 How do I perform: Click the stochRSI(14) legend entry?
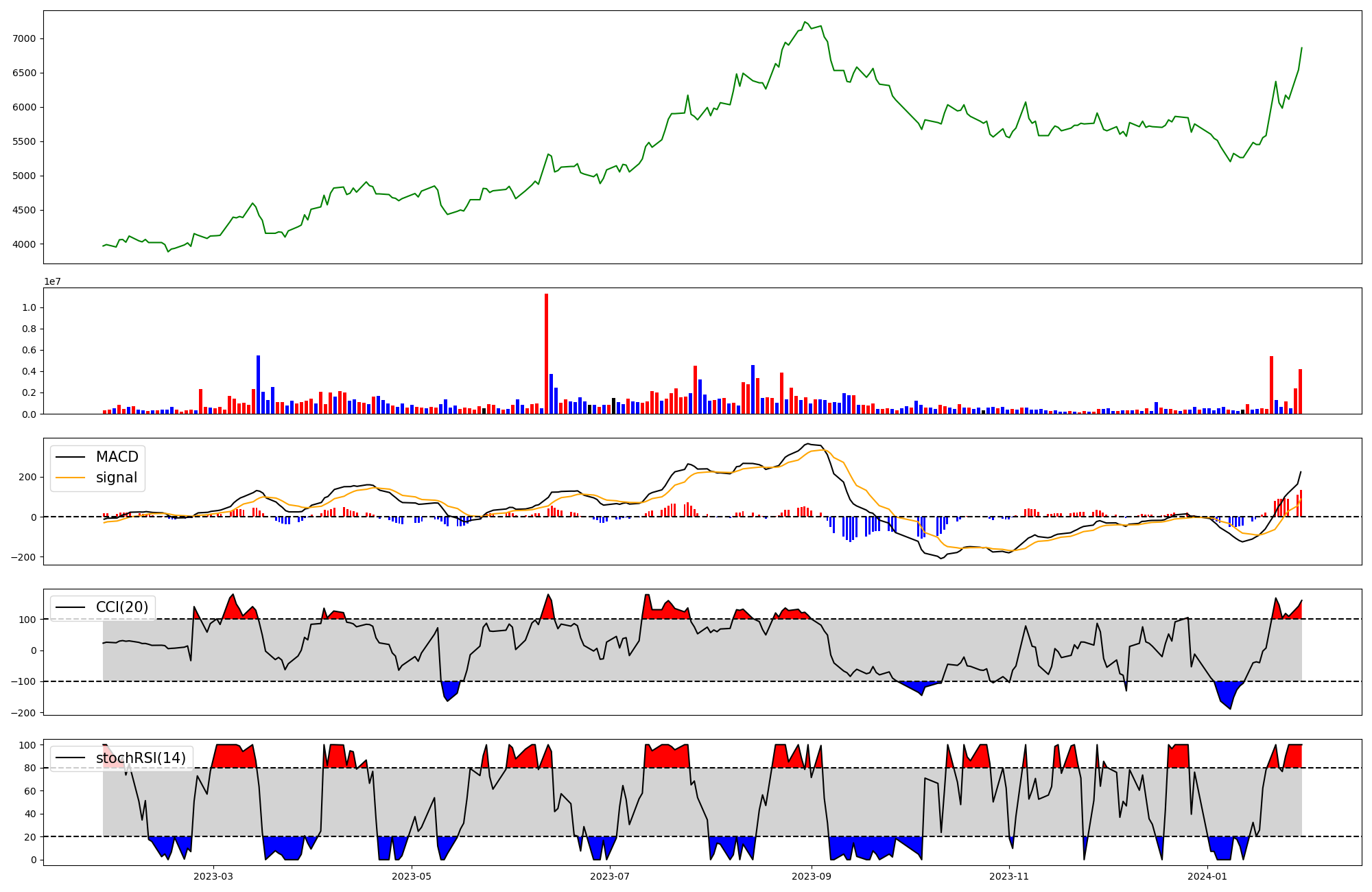(x=141, y=758)
